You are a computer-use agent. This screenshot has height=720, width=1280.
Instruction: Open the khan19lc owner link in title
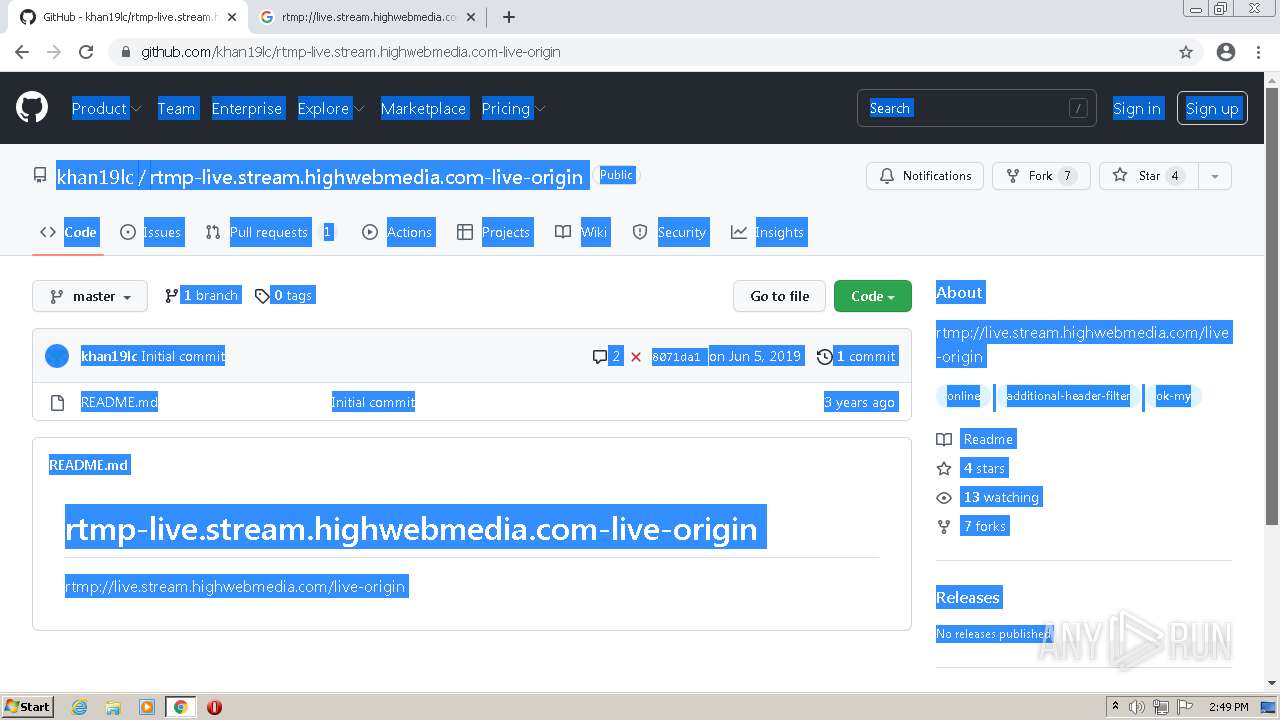pos(95,177)
